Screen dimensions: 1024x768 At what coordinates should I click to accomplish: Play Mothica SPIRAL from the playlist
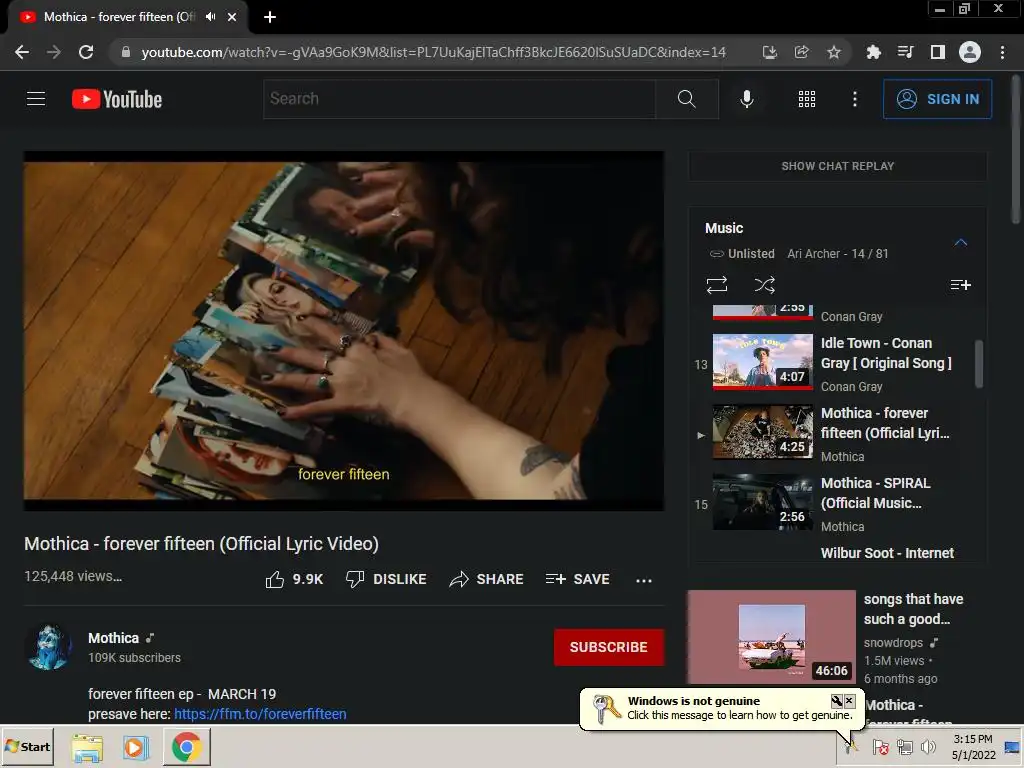831,503
